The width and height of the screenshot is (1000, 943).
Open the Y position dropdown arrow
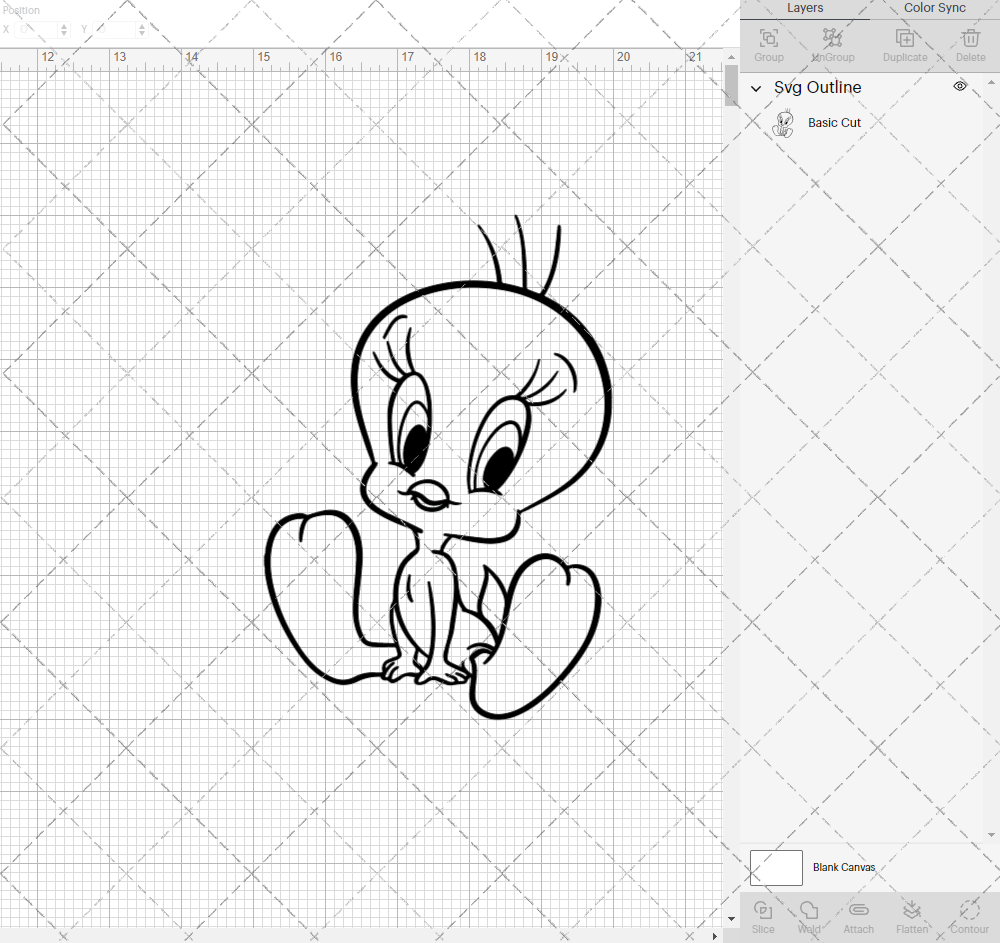[141, 33]
